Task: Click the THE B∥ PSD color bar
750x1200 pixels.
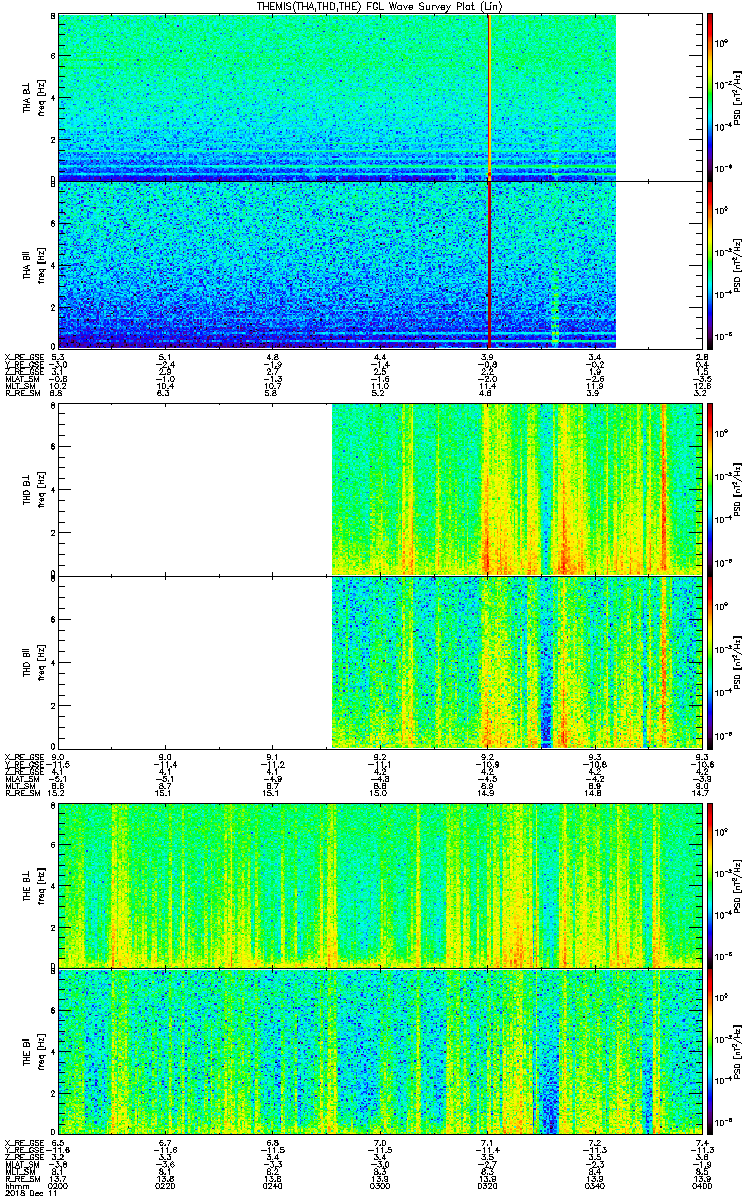Action: coord(710,1053)
